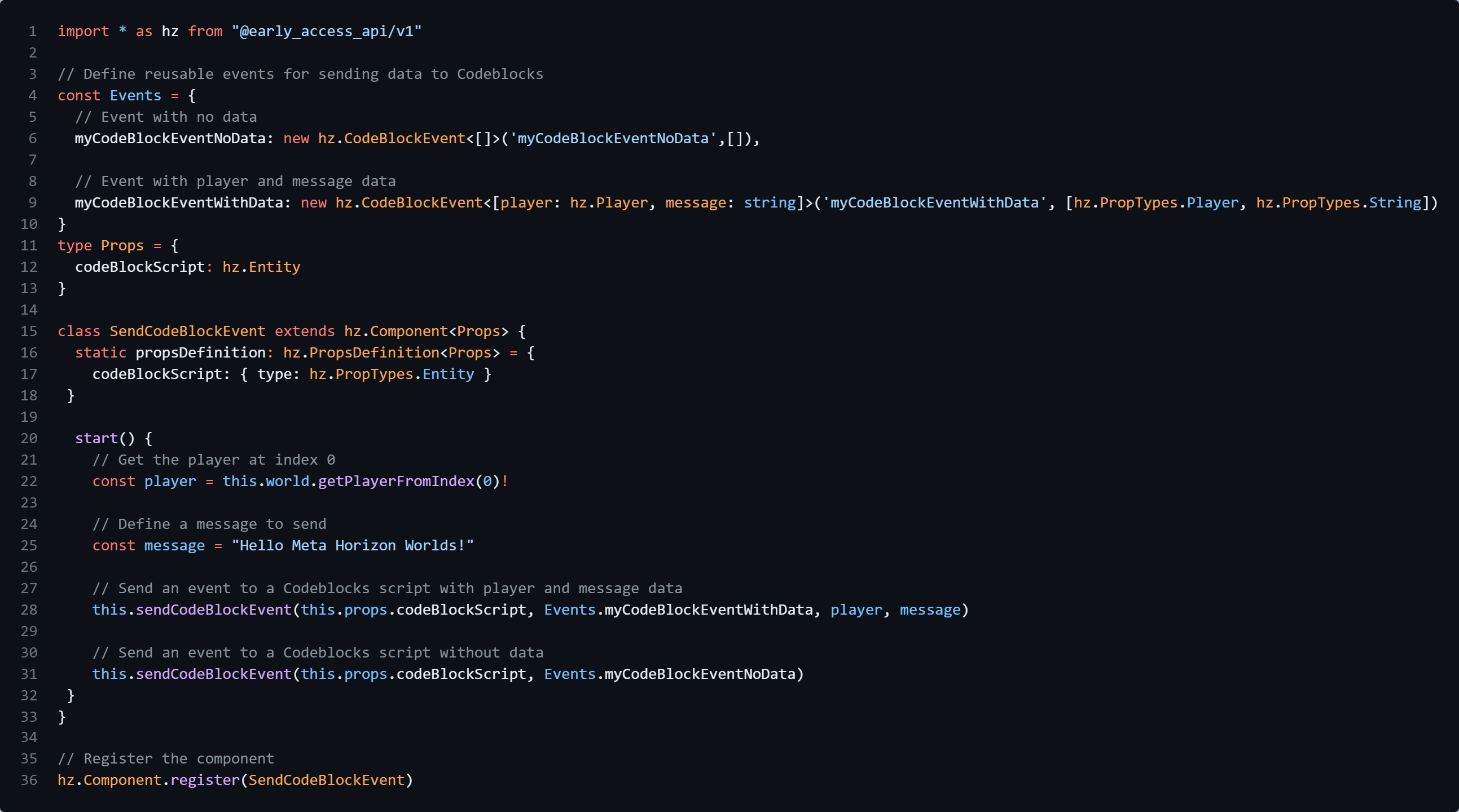
Task: Click the comment "// Register the component"
Action: click(165, 759)
